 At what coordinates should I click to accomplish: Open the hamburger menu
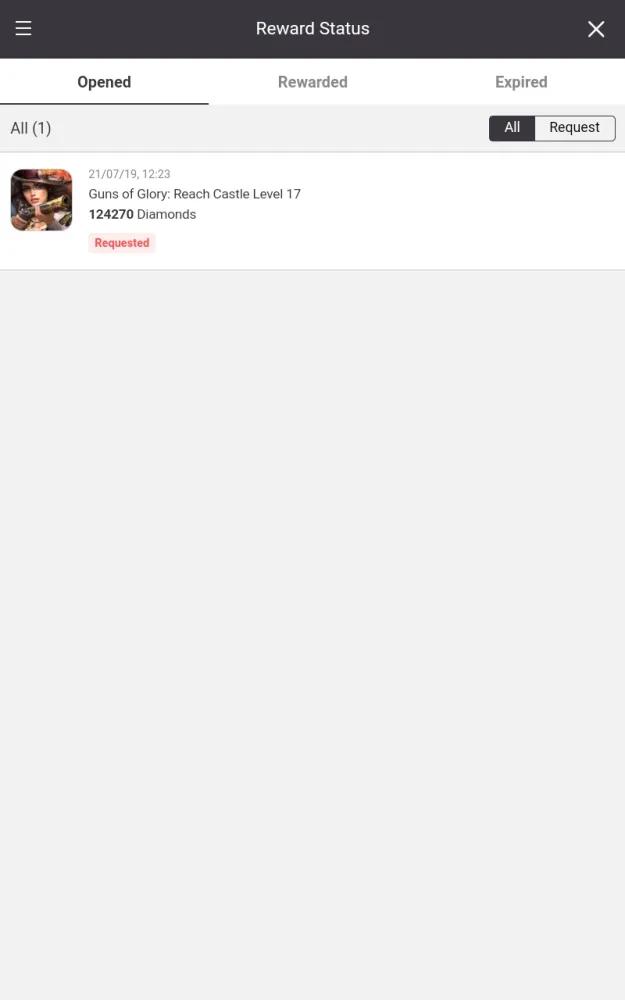click(24, 29)
